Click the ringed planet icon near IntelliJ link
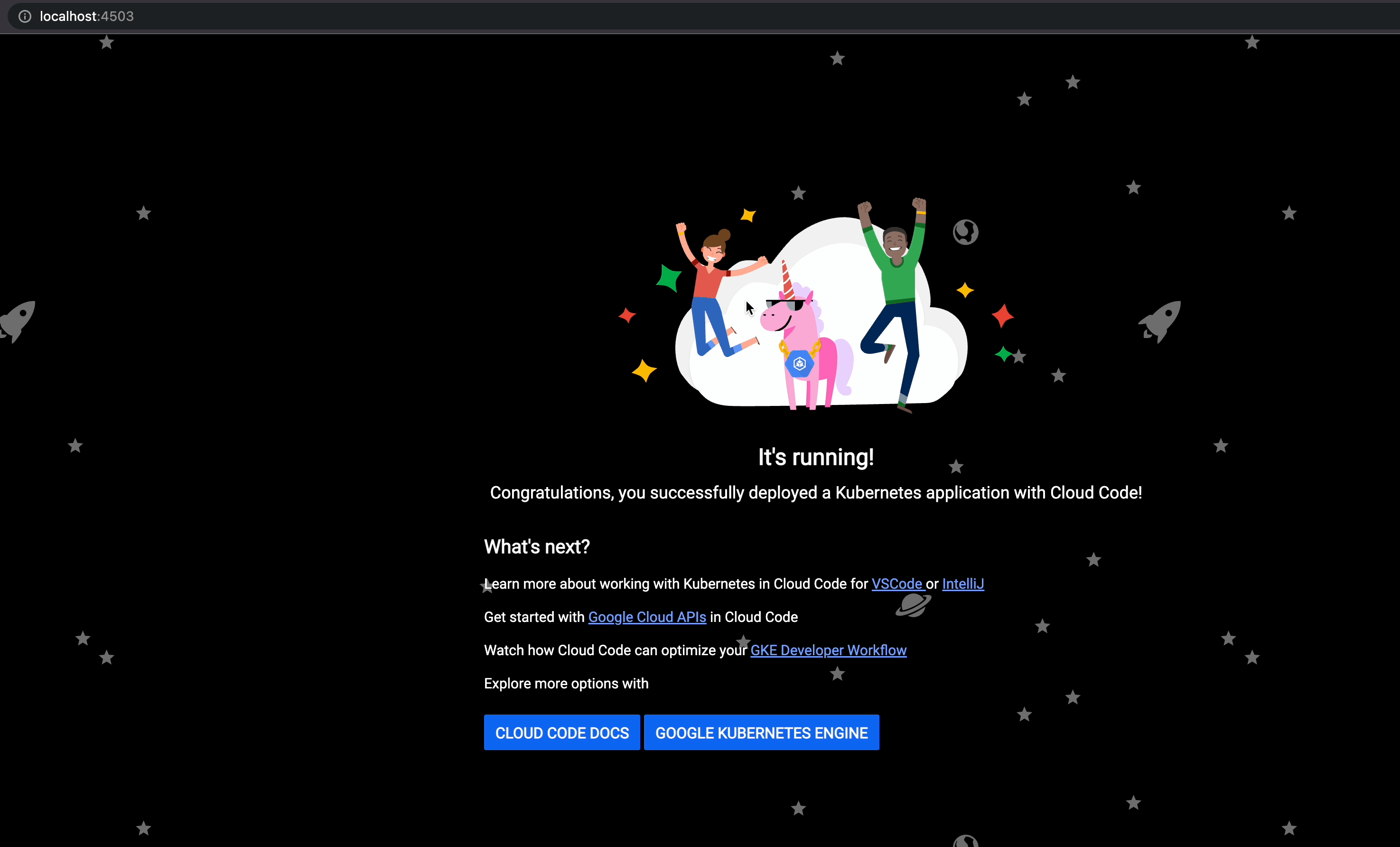This screenshot has width=1400, height=847. click(x=914, y=605)
